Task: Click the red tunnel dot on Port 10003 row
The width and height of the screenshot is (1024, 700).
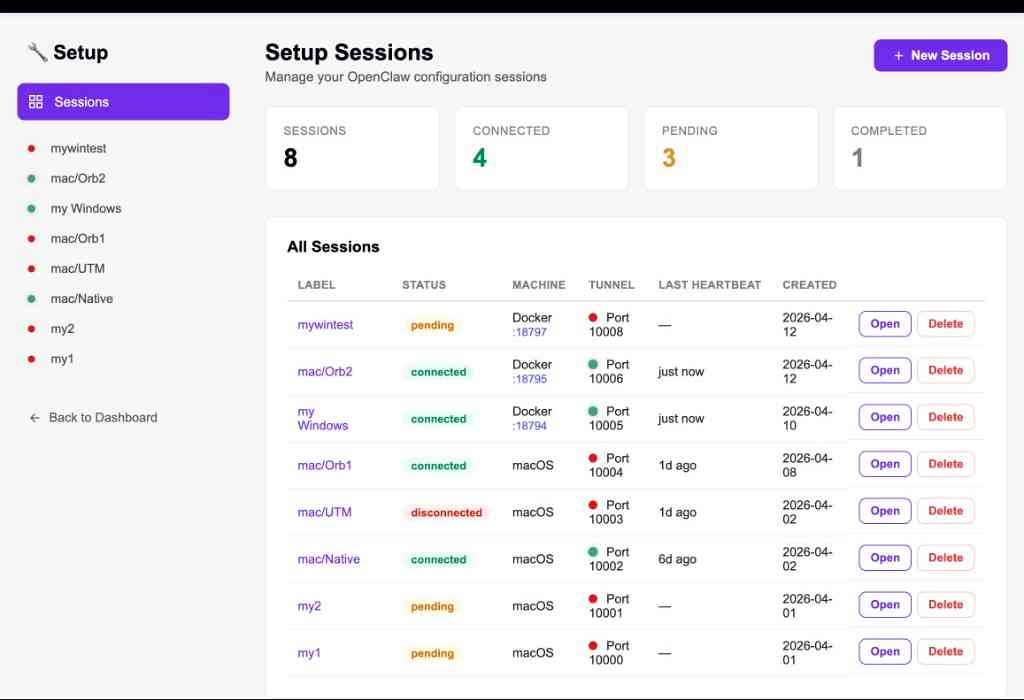Action: point(592,504)
